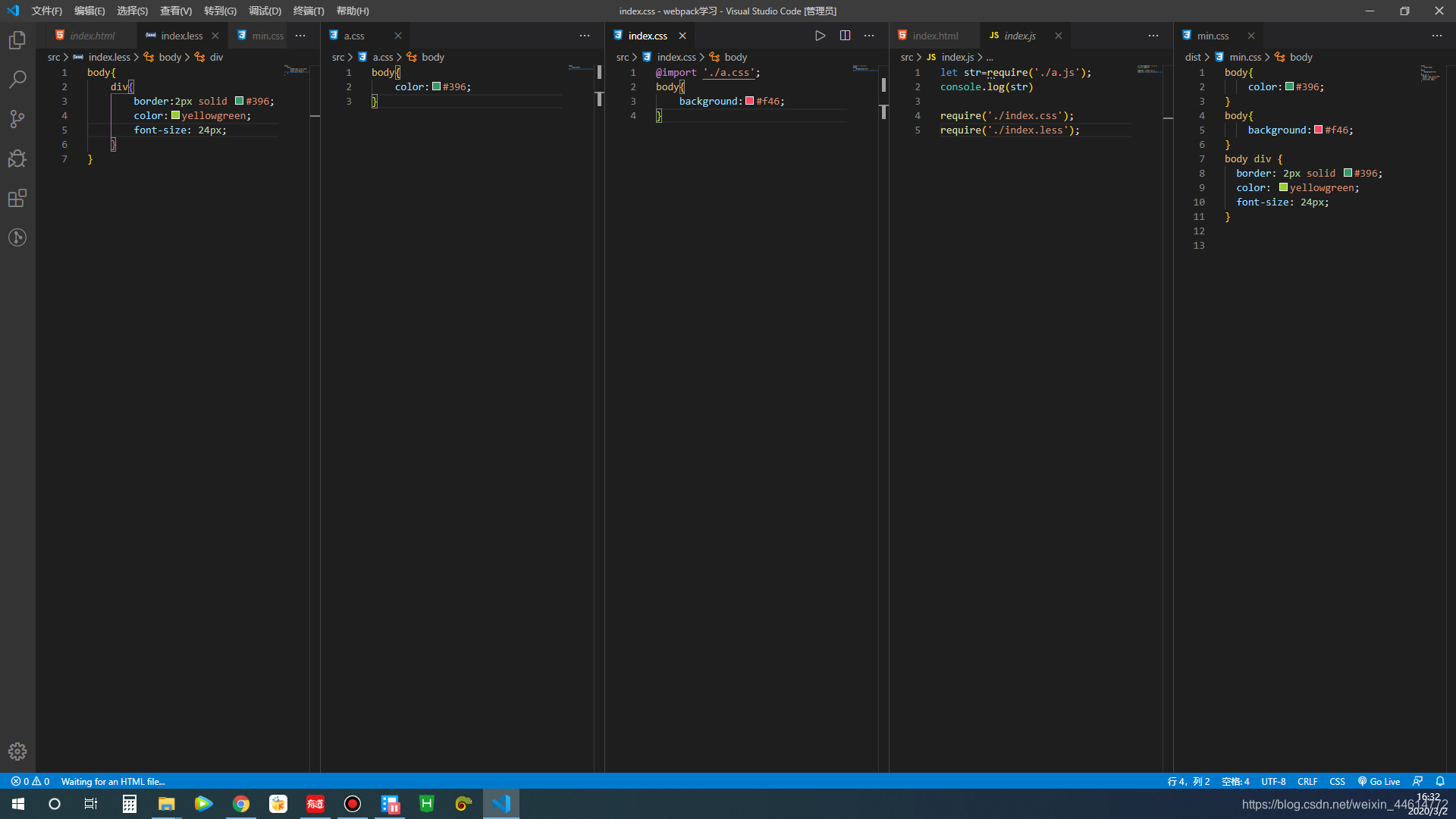1456x819 pixels.
Task: Open File Explorer from the taskbar
Action: pyautogui.click(x=167, y=804)
